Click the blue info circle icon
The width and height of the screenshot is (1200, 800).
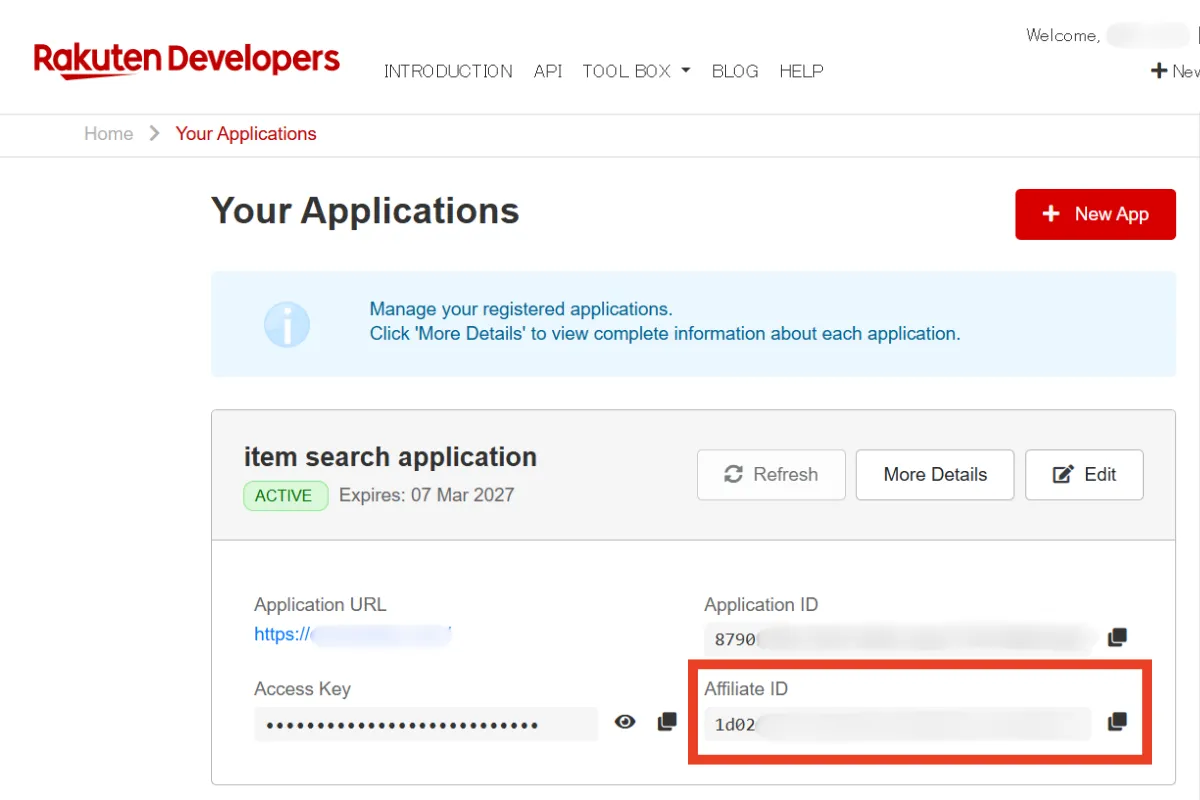pyautogui.click(x=287, y=324)
